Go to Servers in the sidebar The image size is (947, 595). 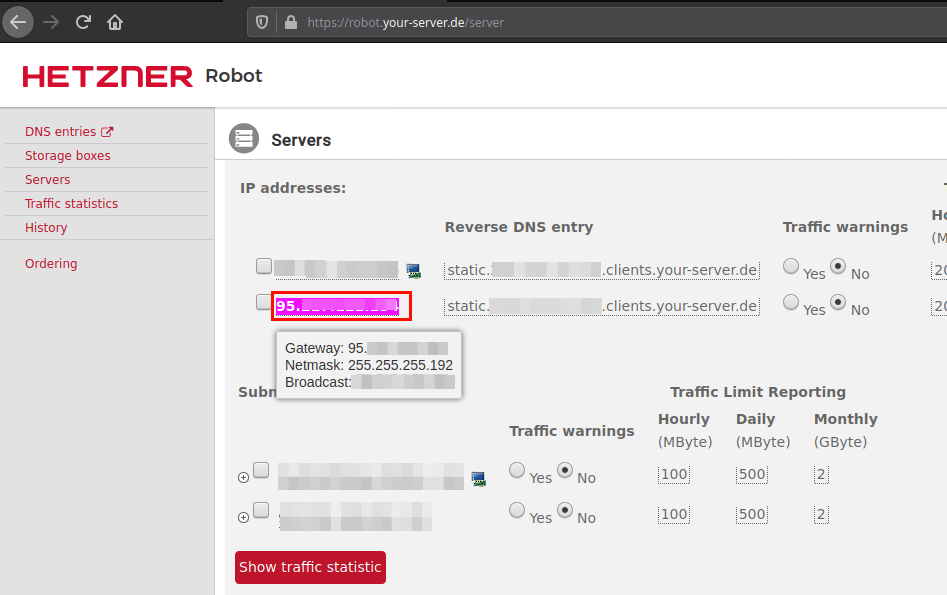[48, 180]
